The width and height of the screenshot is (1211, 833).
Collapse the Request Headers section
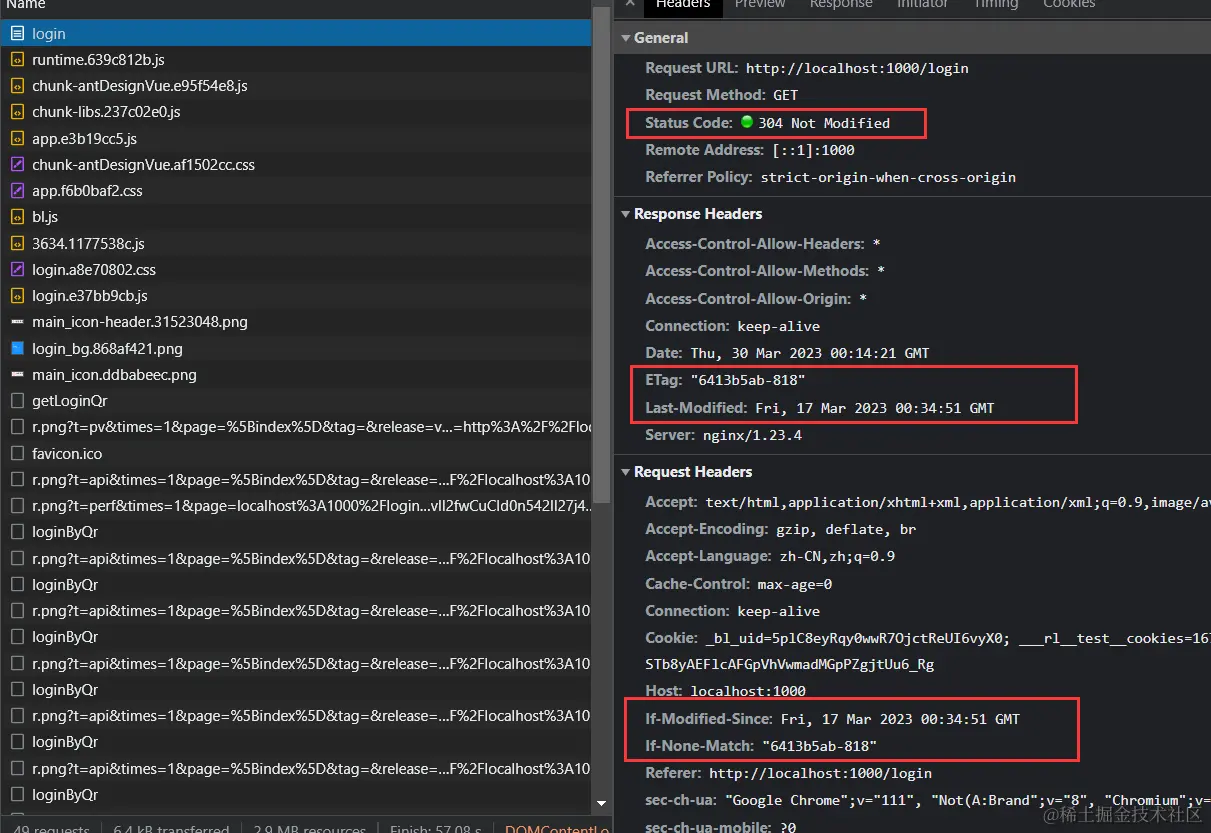[x=626, y=472]
